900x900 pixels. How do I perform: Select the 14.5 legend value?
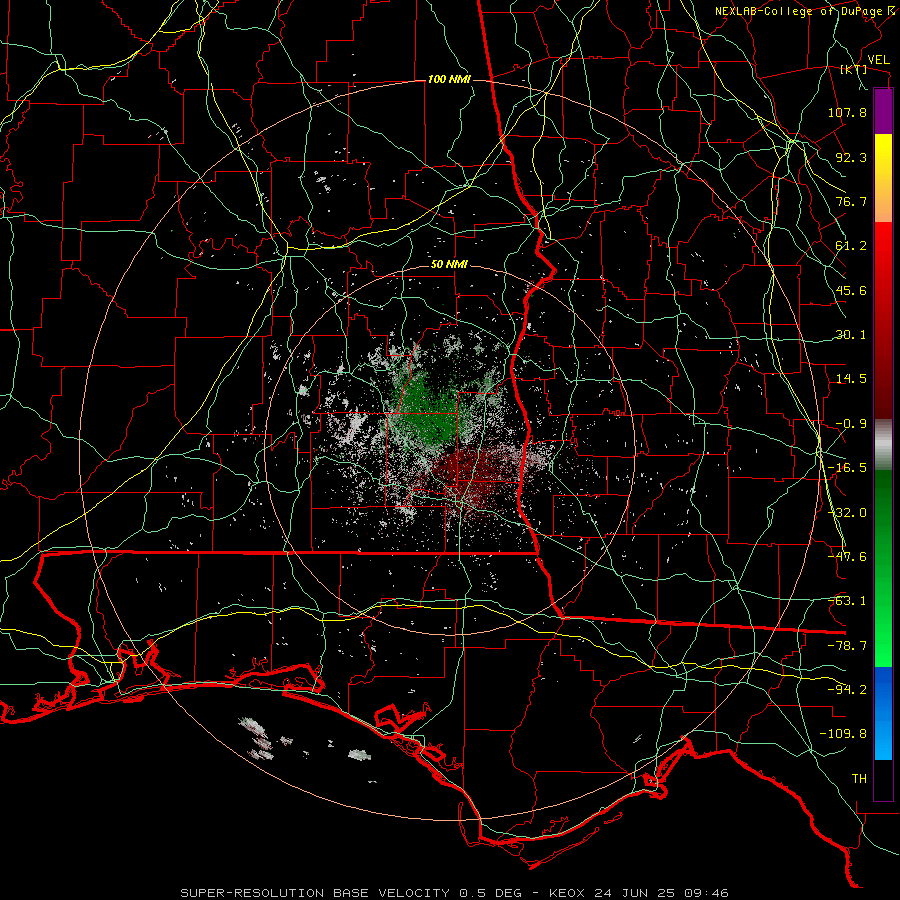(851, 379)
